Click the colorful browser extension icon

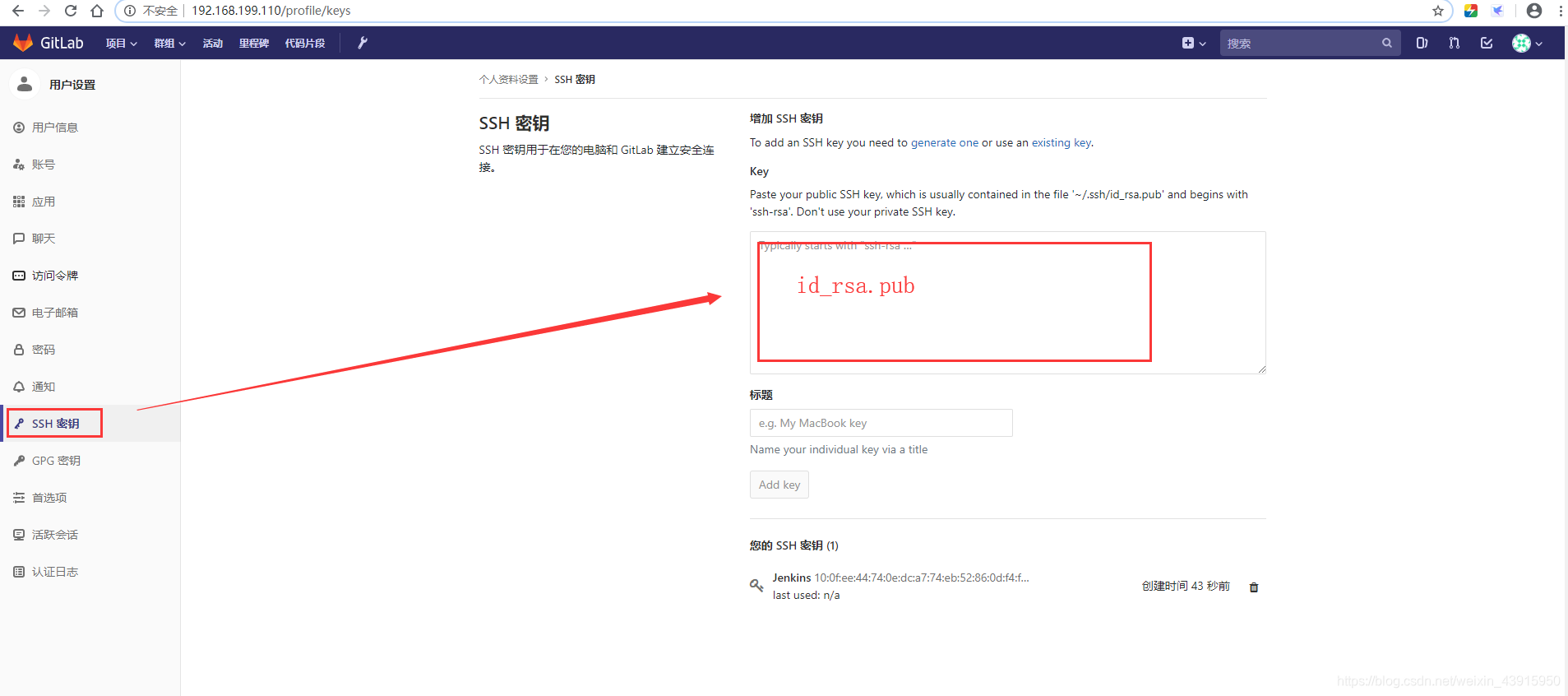pos(1471,11)
